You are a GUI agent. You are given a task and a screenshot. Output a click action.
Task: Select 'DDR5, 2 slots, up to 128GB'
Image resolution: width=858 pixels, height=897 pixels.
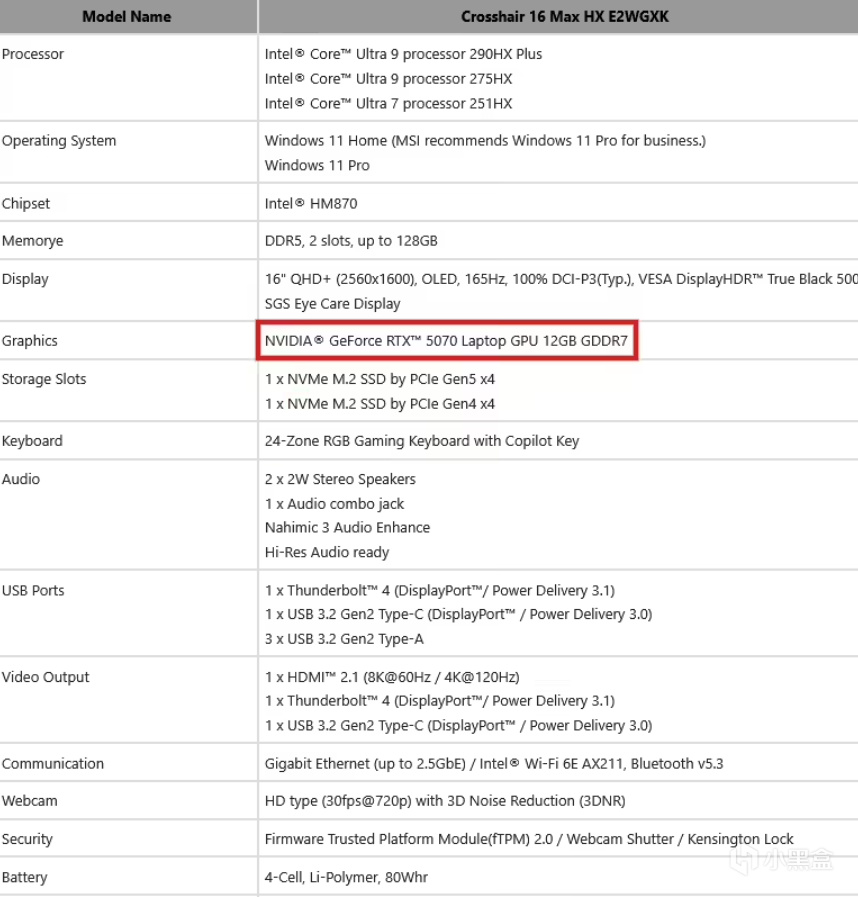(351, 241)
